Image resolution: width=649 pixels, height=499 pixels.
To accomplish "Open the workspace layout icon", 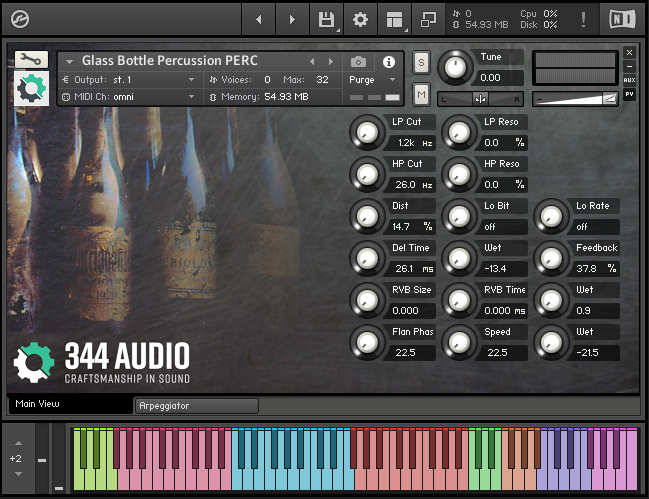I will coord(394,19).
